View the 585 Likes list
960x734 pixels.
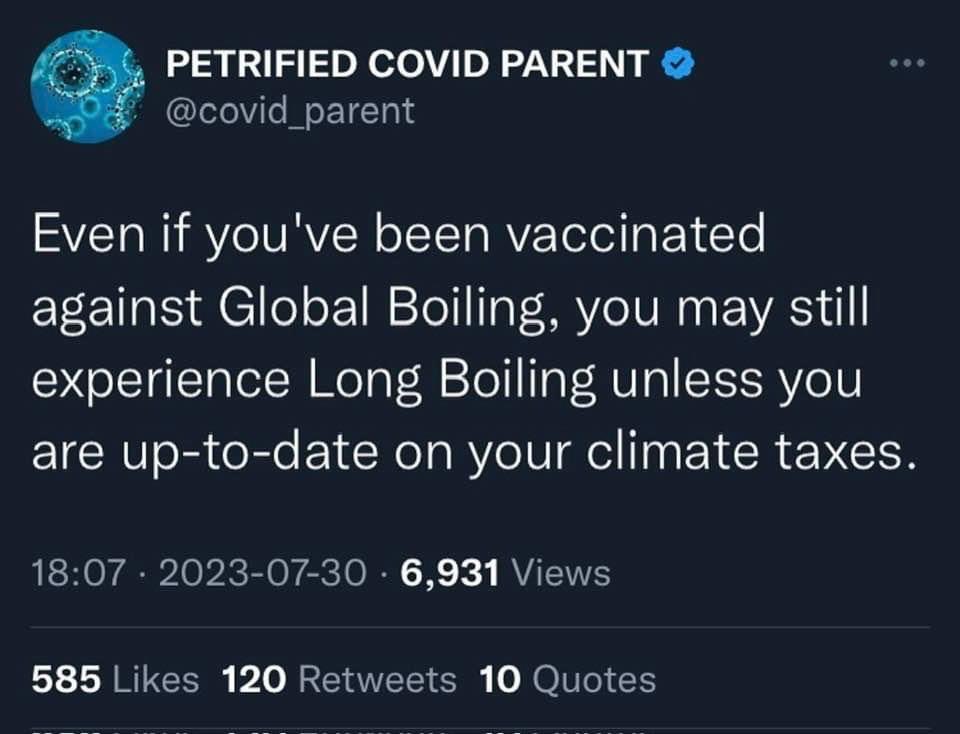115,680
